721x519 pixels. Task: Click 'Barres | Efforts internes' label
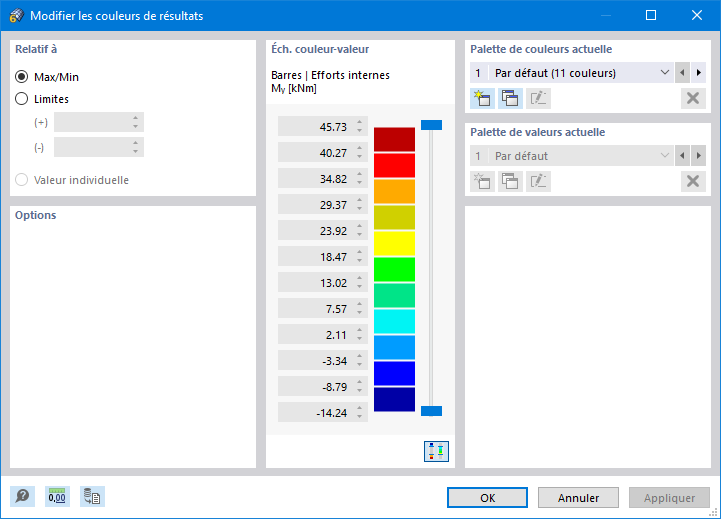330,75
